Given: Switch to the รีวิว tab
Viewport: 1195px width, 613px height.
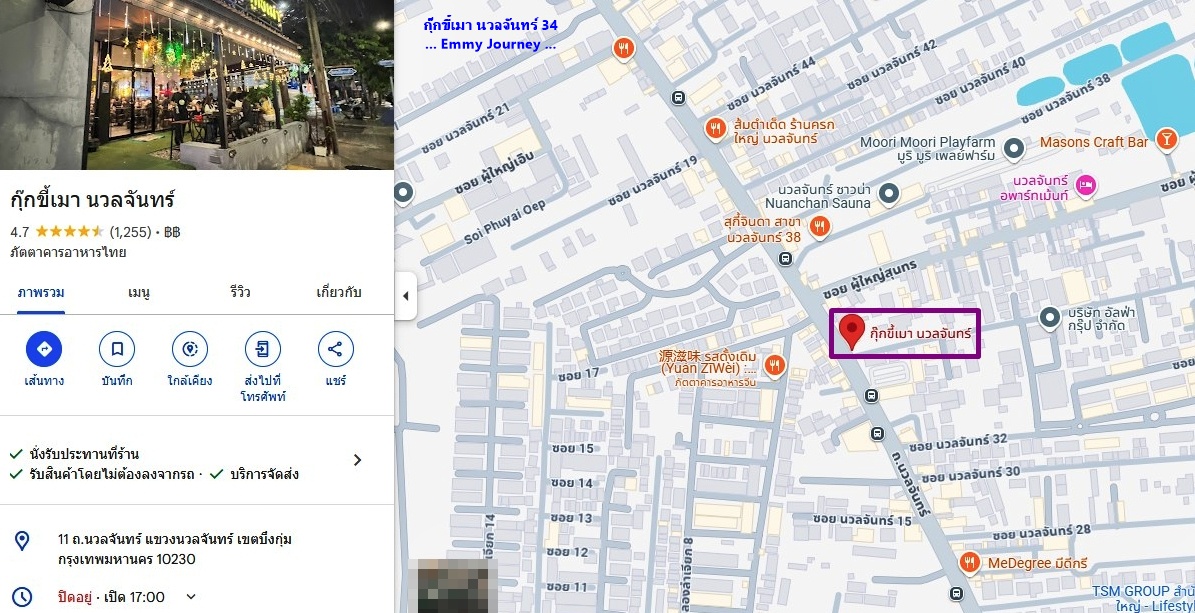Looking at the screenshot, I should [x=239, y=293].
